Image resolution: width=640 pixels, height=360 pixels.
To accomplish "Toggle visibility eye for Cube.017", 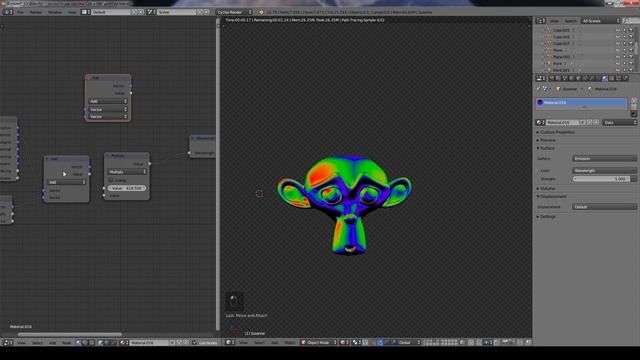I will pyautogui.click(x=618, y=43).
